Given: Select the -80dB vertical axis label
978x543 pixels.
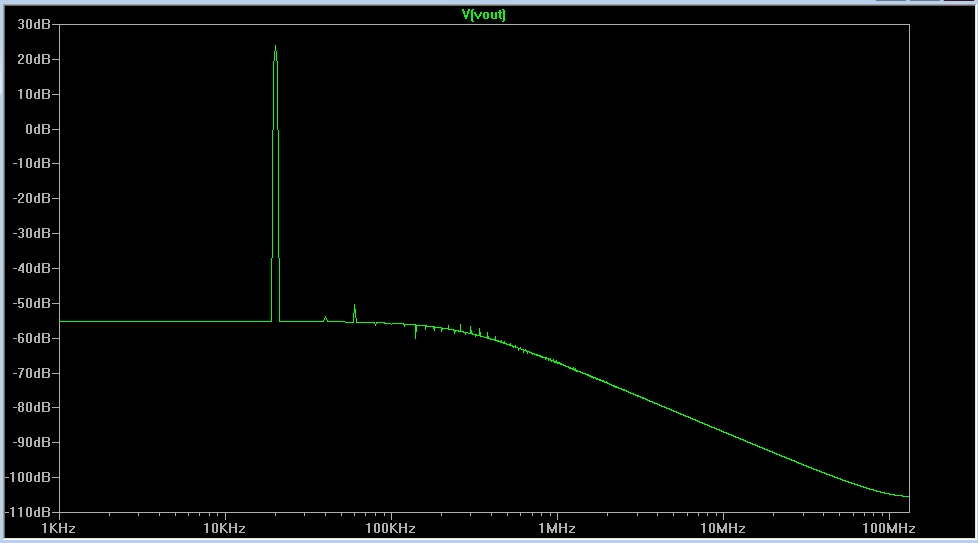Looking at the screenshot, I should tap(32, 407).
